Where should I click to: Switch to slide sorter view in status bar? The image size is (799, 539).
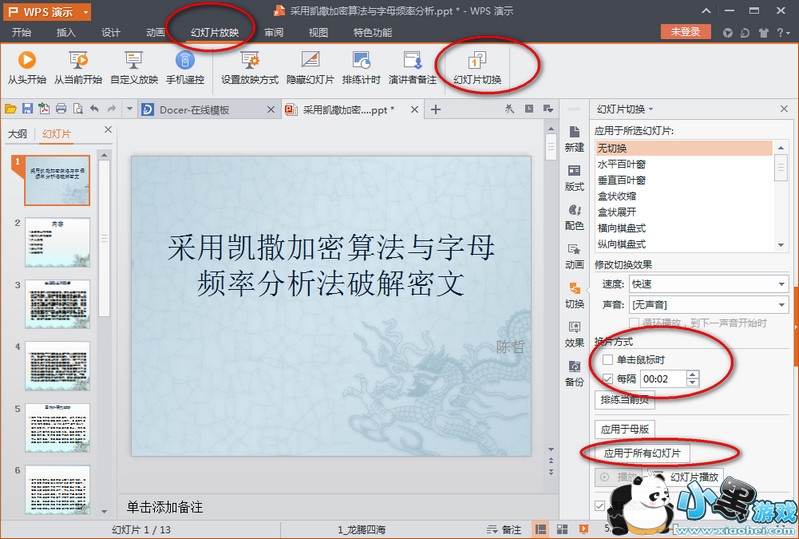pos(562,529)
